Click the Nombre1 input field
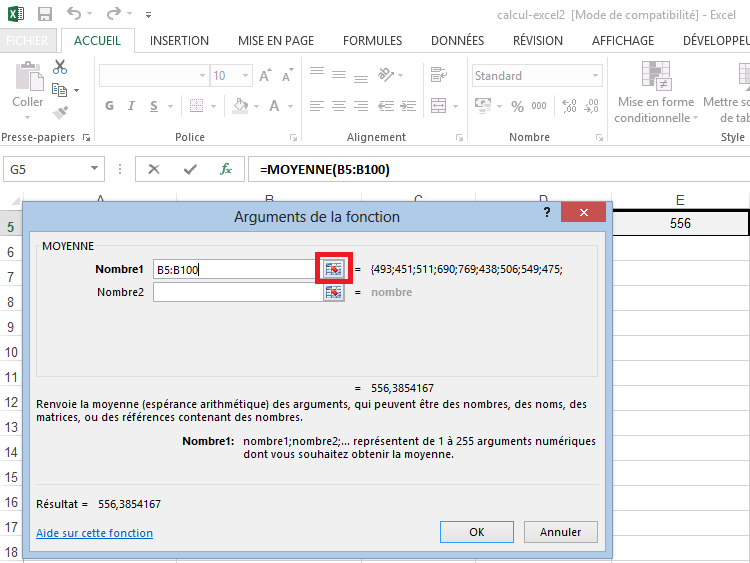This screenshot has width=750, height=563. pos(234,269)
